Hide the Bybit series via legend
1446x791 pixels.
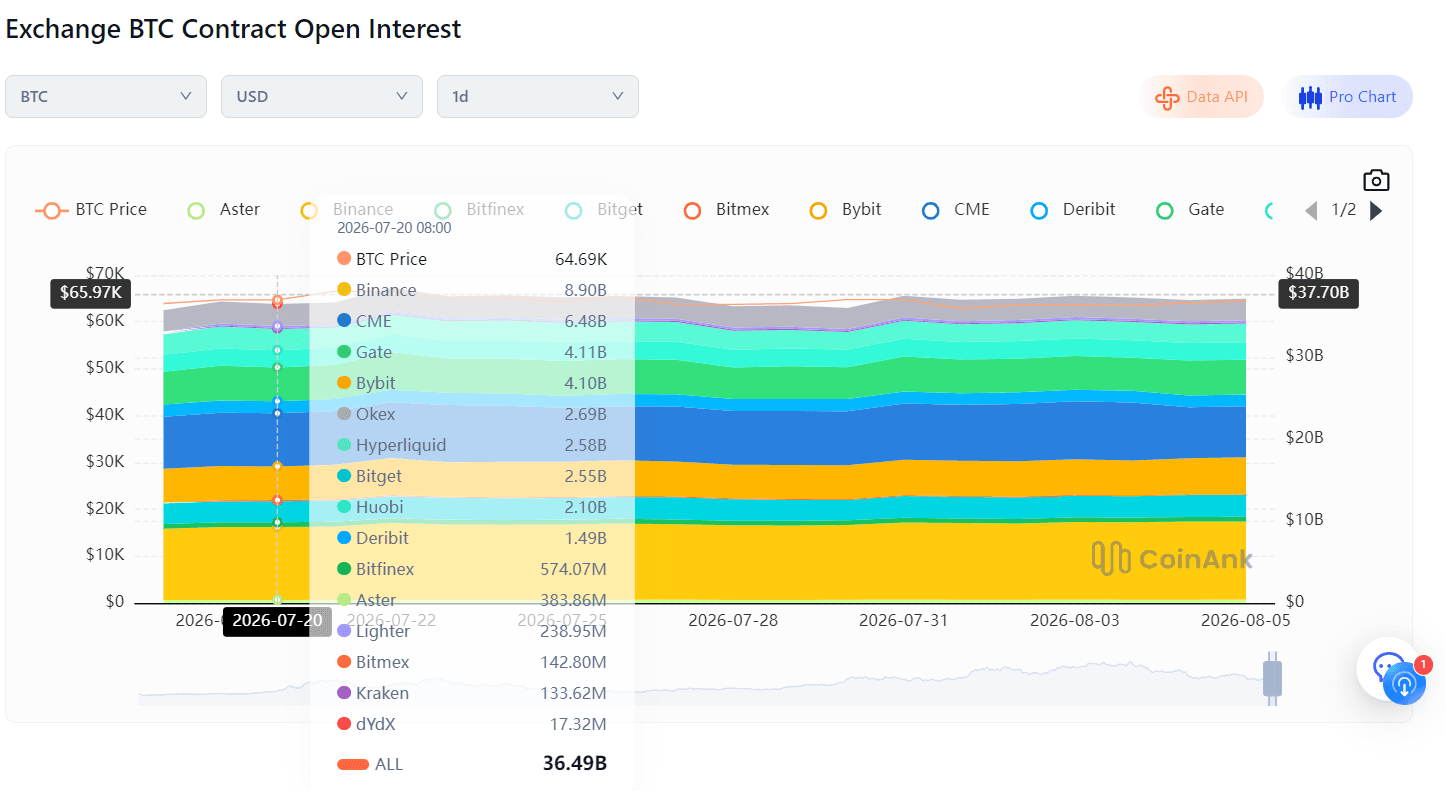coord(846,210)
